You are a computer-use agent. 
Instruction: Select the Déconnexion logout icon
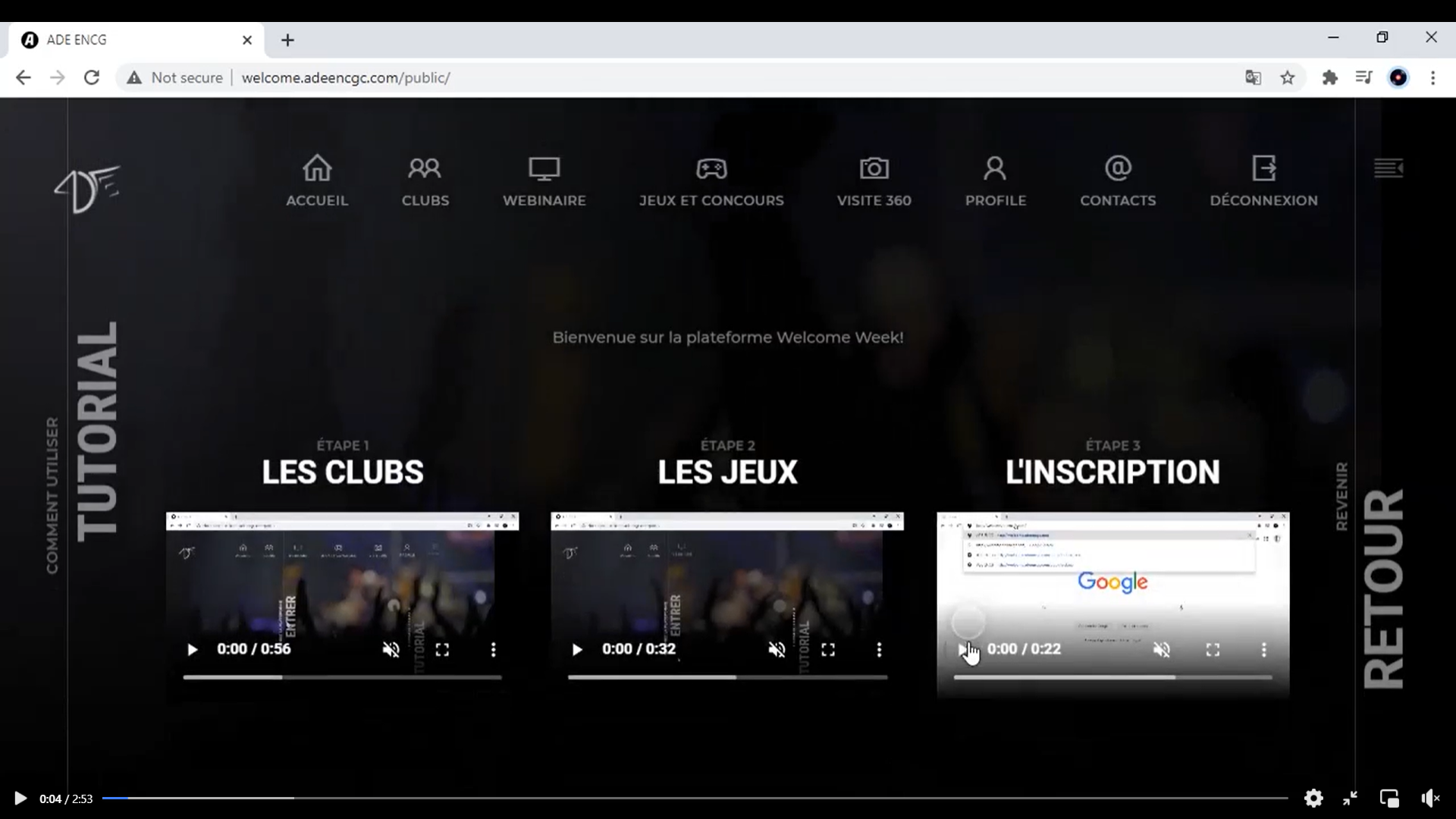[x=1263, y=168]
